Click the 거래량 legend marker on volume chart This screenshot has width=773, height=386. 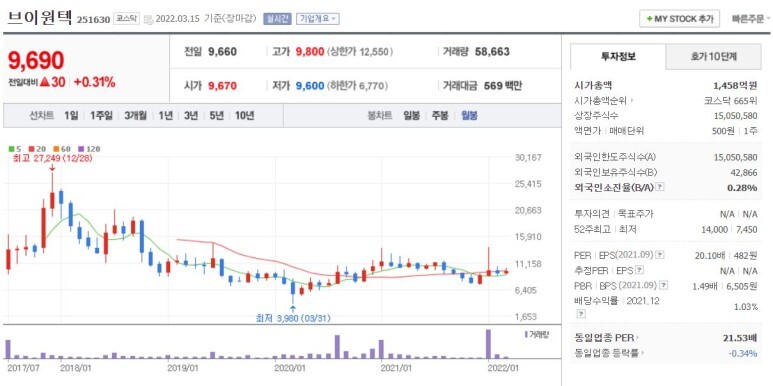click(x=526, y=334)
